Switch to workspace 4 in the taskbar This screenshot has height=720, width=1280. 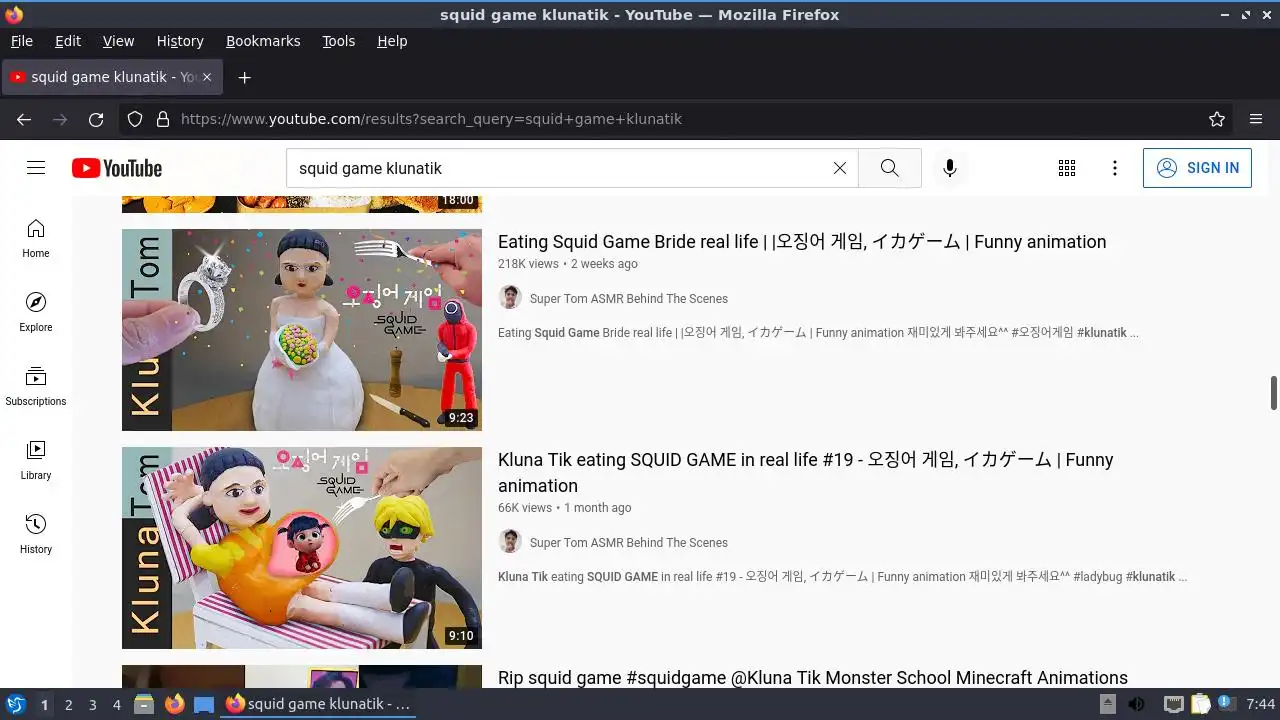[x=116, y=704]
